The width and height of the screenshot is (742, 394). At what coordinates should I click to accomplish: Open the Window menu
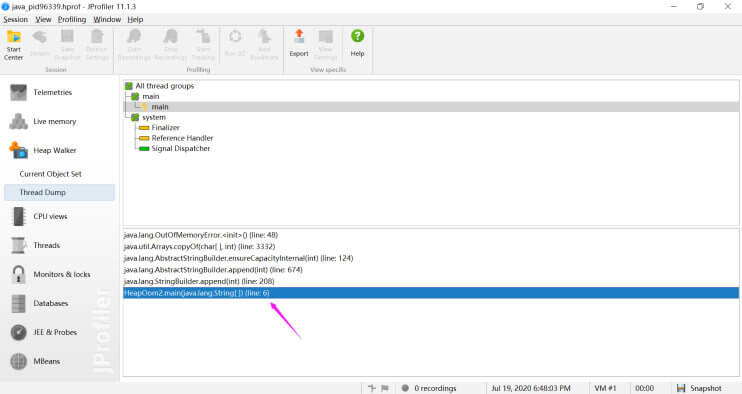tap(107, 19)
